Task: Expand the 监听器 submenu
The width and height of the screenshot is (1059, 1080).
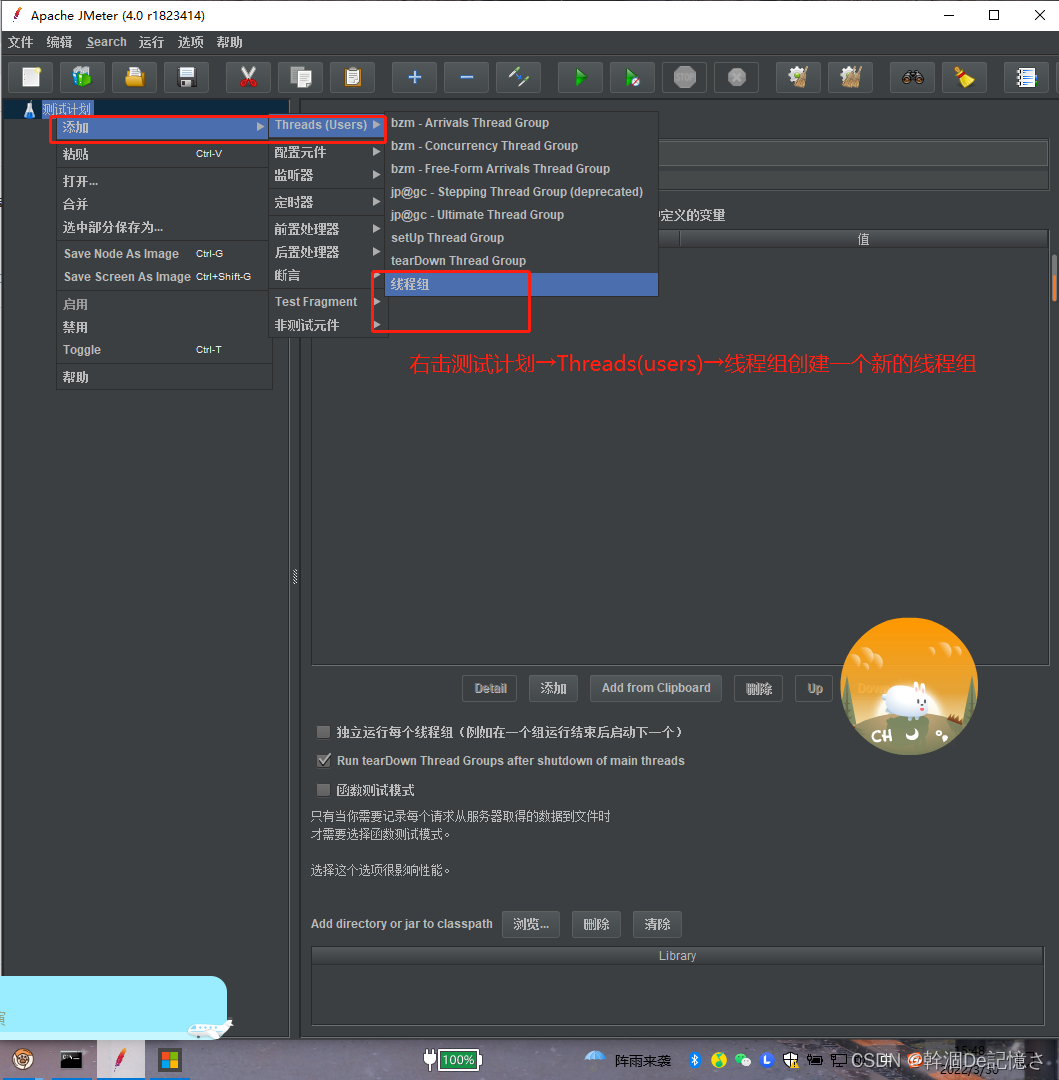Action: point(327,175)
